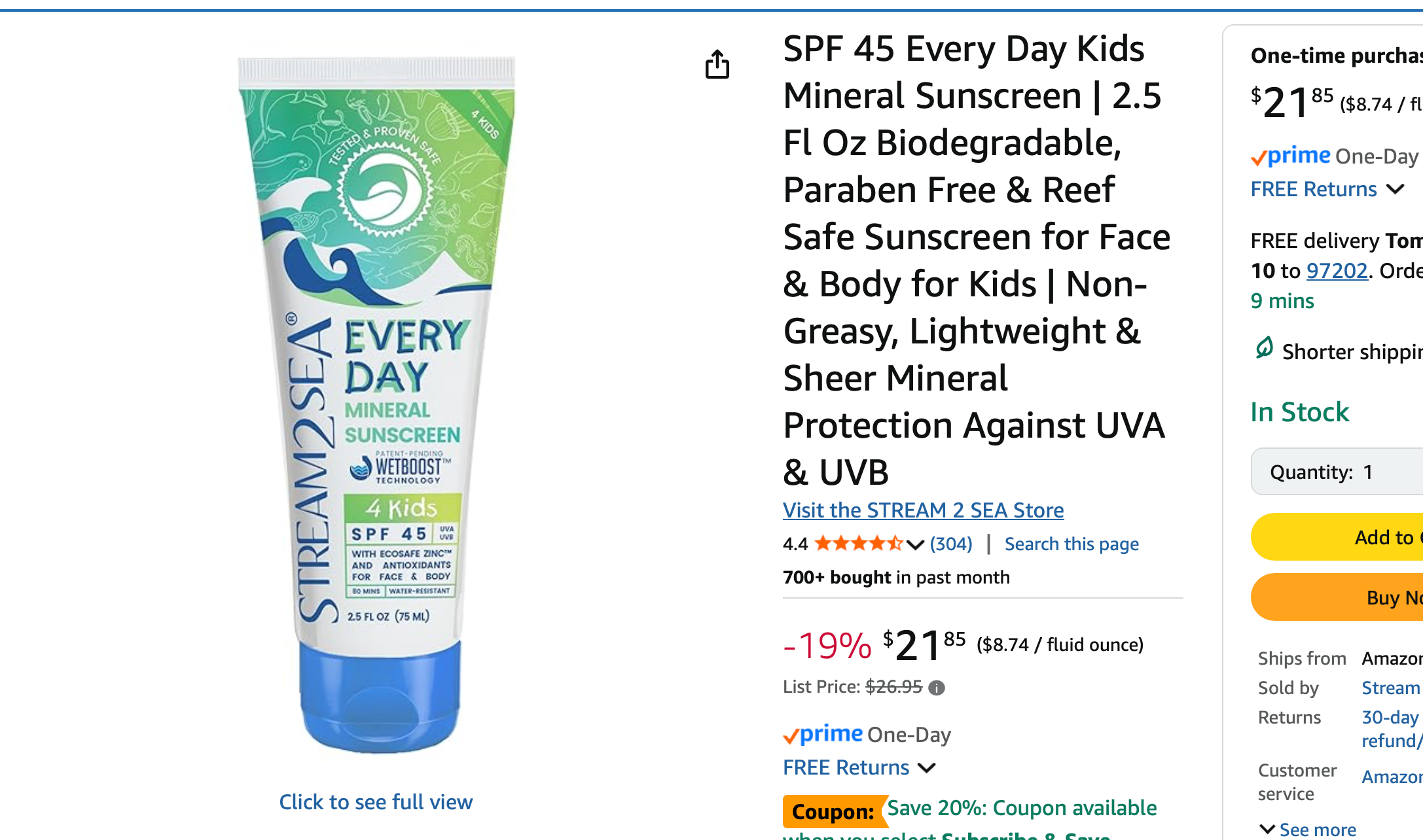This screenshot has height=840, width=1423.
Task: Click the Prime logo below list price
Action: click(x=823, y=735)
